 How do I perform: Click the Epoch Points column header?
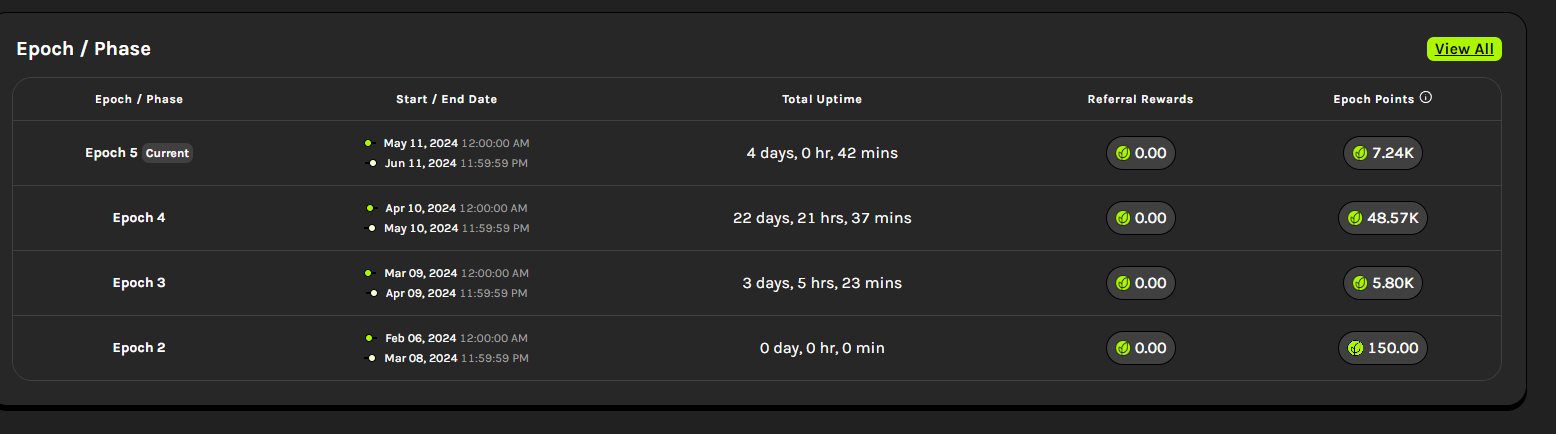(x=1374, y=99)
